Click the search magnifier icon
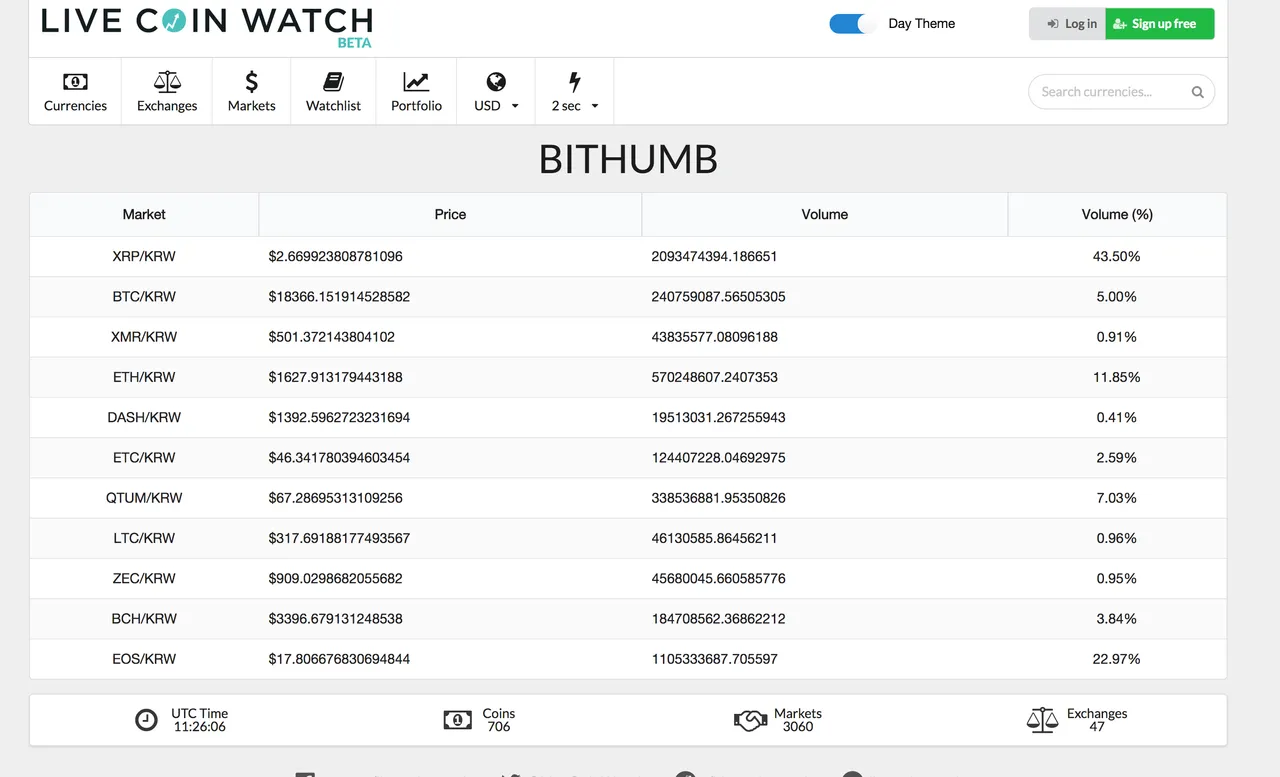This screenshot has height=777, width=1280. [x=1197, y=92]
